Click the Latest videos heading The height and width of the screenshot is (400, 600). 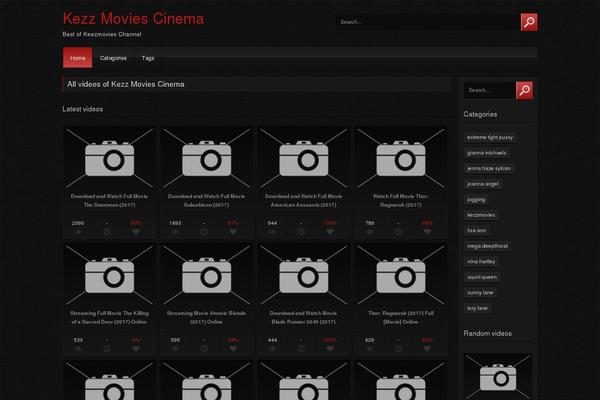pyautogui.click(x=83, y=109)
